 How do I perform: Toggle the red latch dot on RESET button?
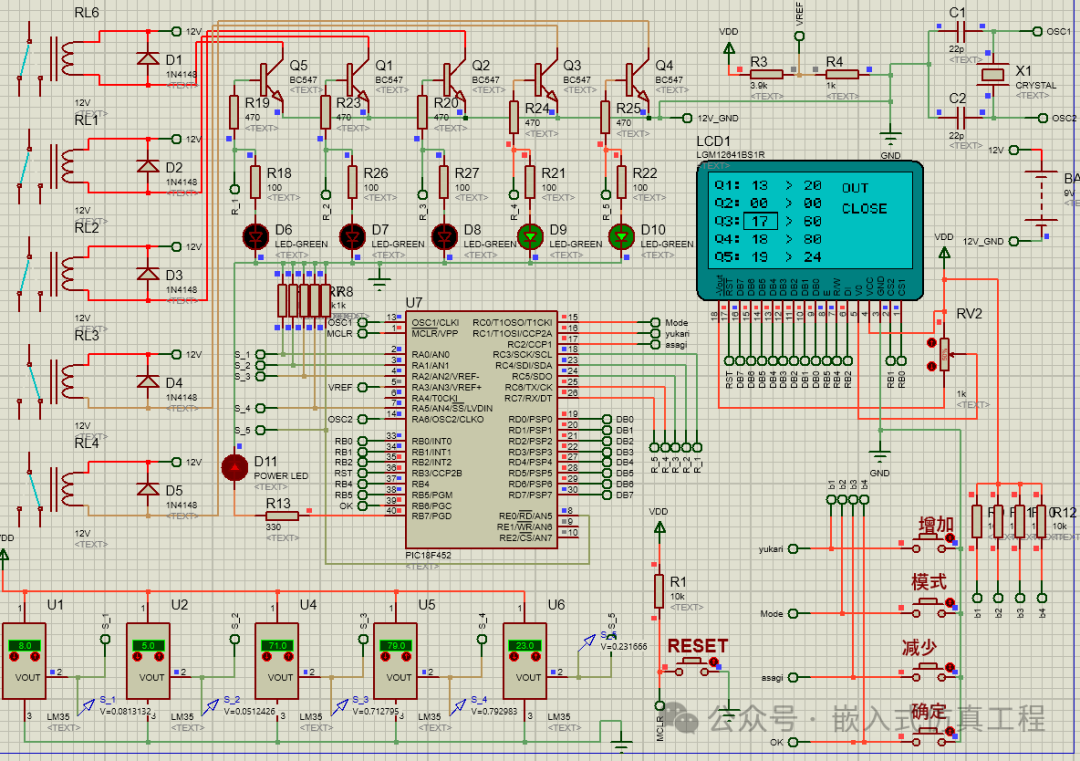click(x=714, y=662)
